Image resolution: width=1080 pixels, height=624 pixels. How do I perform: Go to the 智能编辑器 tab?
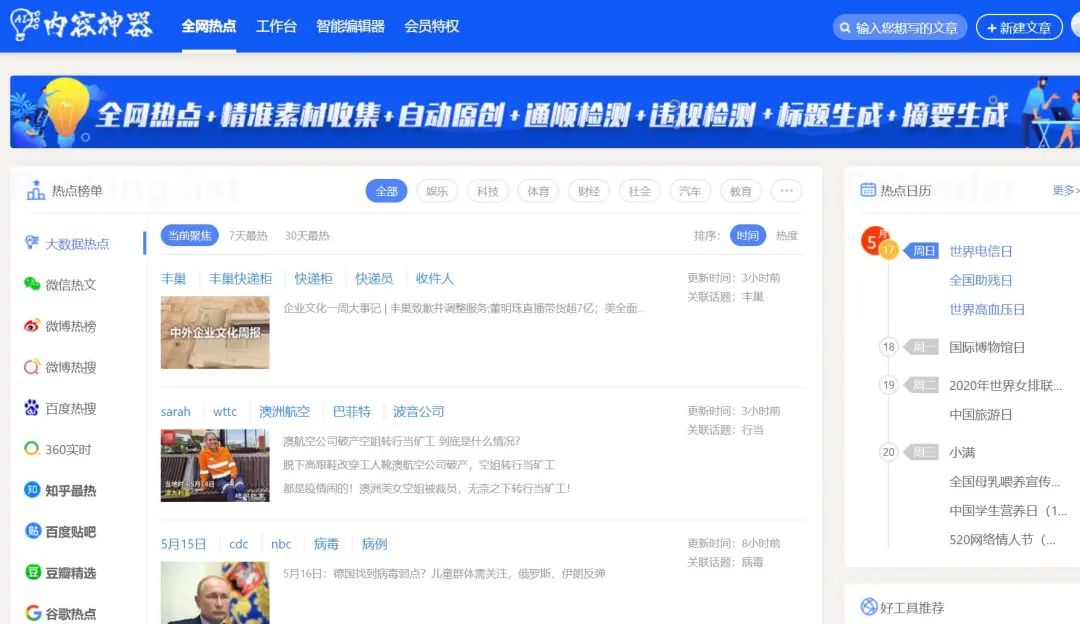pos(350,27)
